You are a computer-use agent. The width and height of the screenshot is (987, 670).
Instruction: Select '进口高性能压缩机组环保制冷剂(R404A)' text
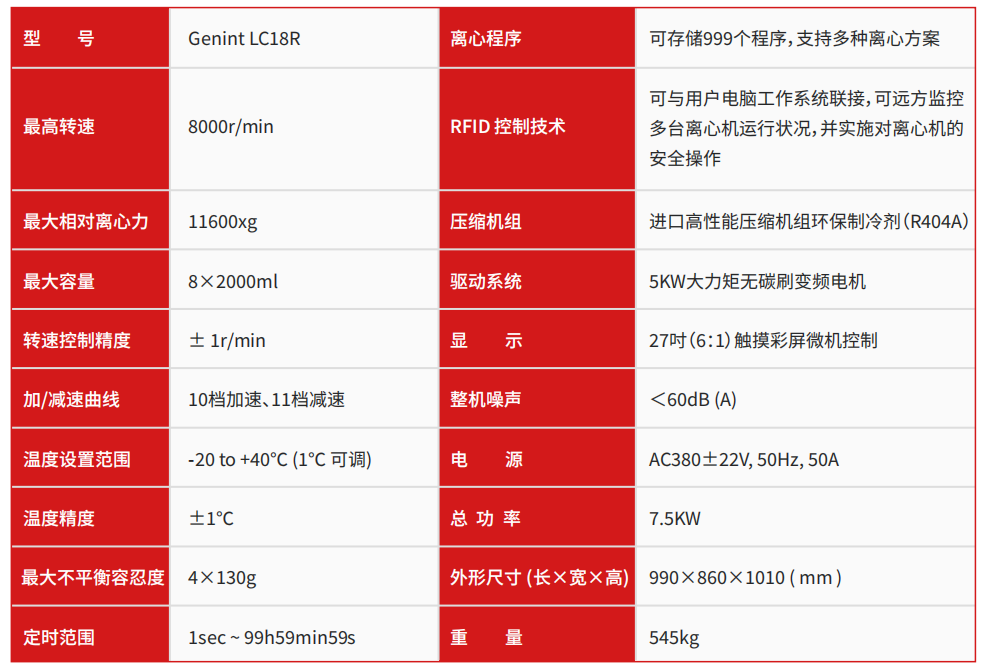pos(809,221)
